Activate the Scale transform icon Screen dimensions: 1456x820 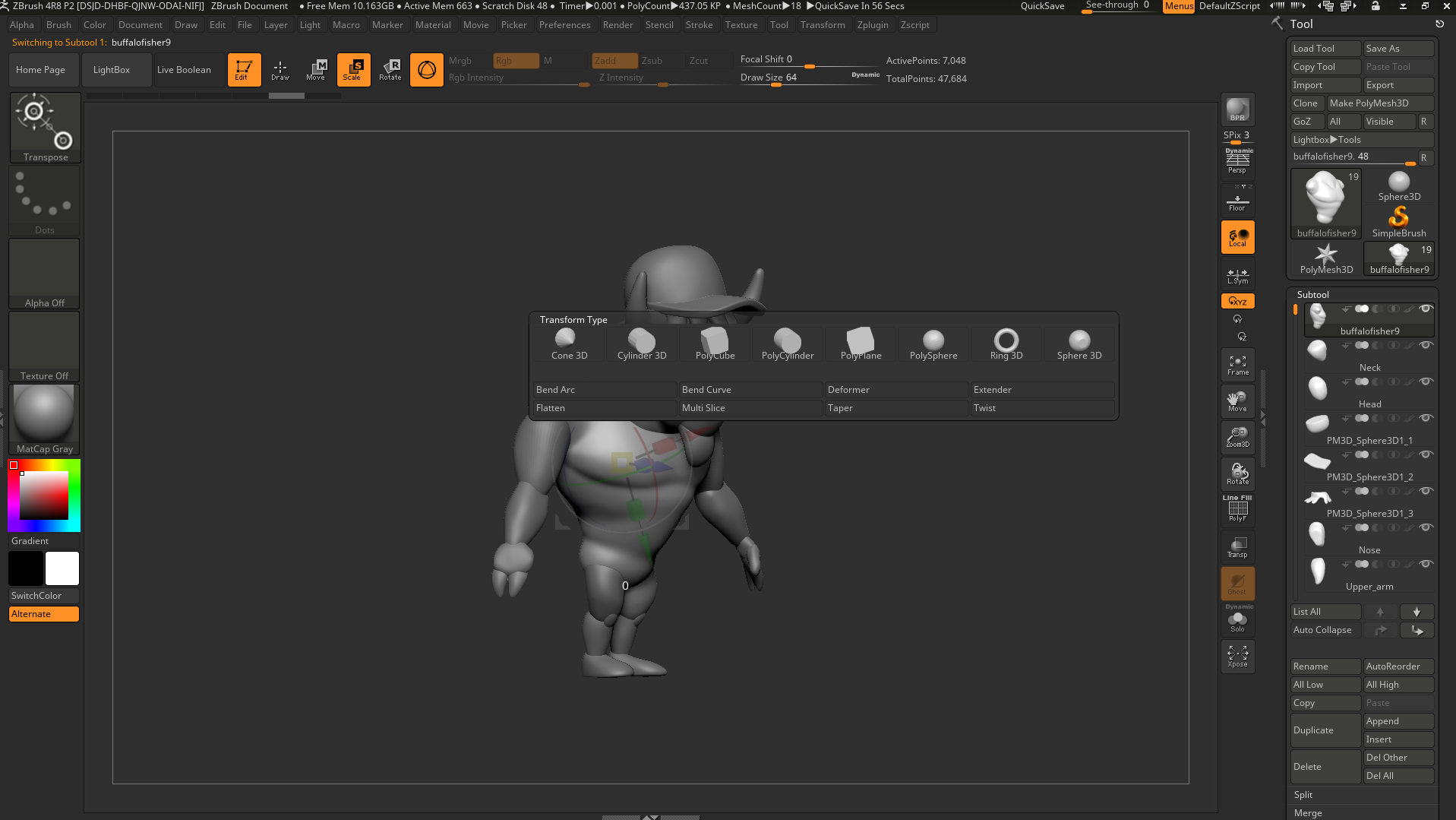[x=353, y=69]
